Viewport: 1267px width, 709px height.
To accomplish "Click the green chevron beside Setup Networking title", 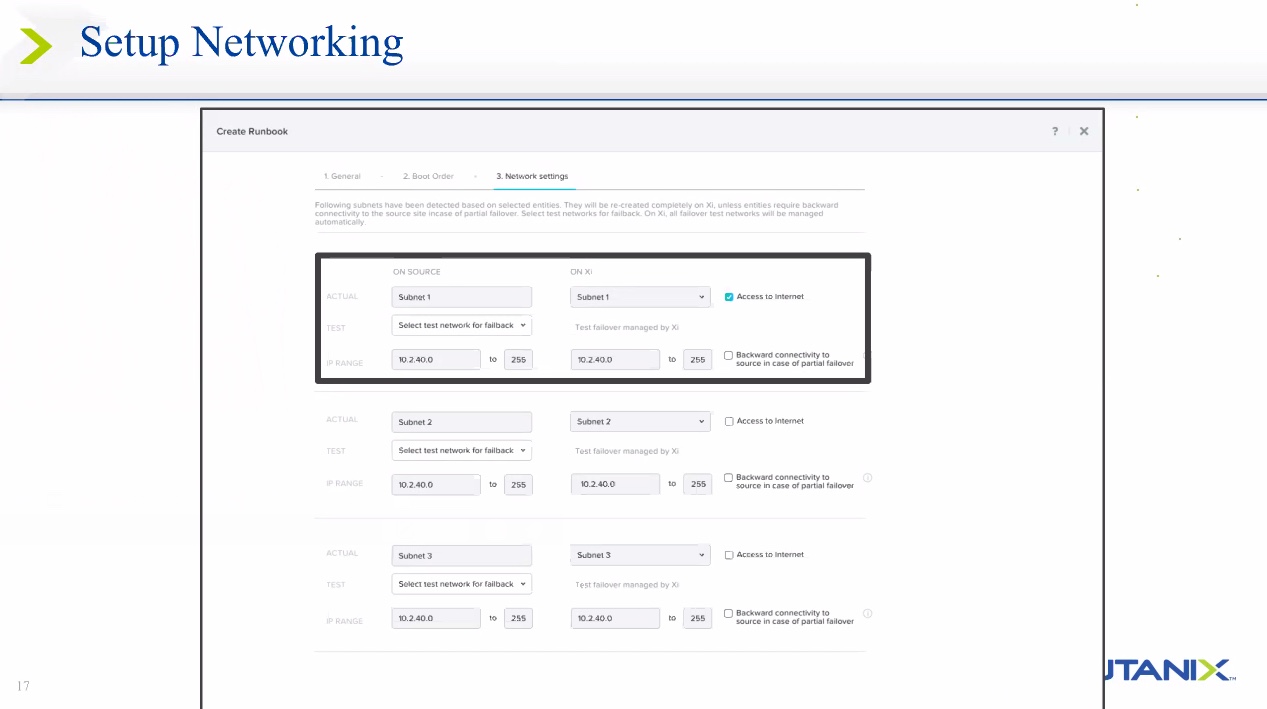I will [x=36, y=45].
